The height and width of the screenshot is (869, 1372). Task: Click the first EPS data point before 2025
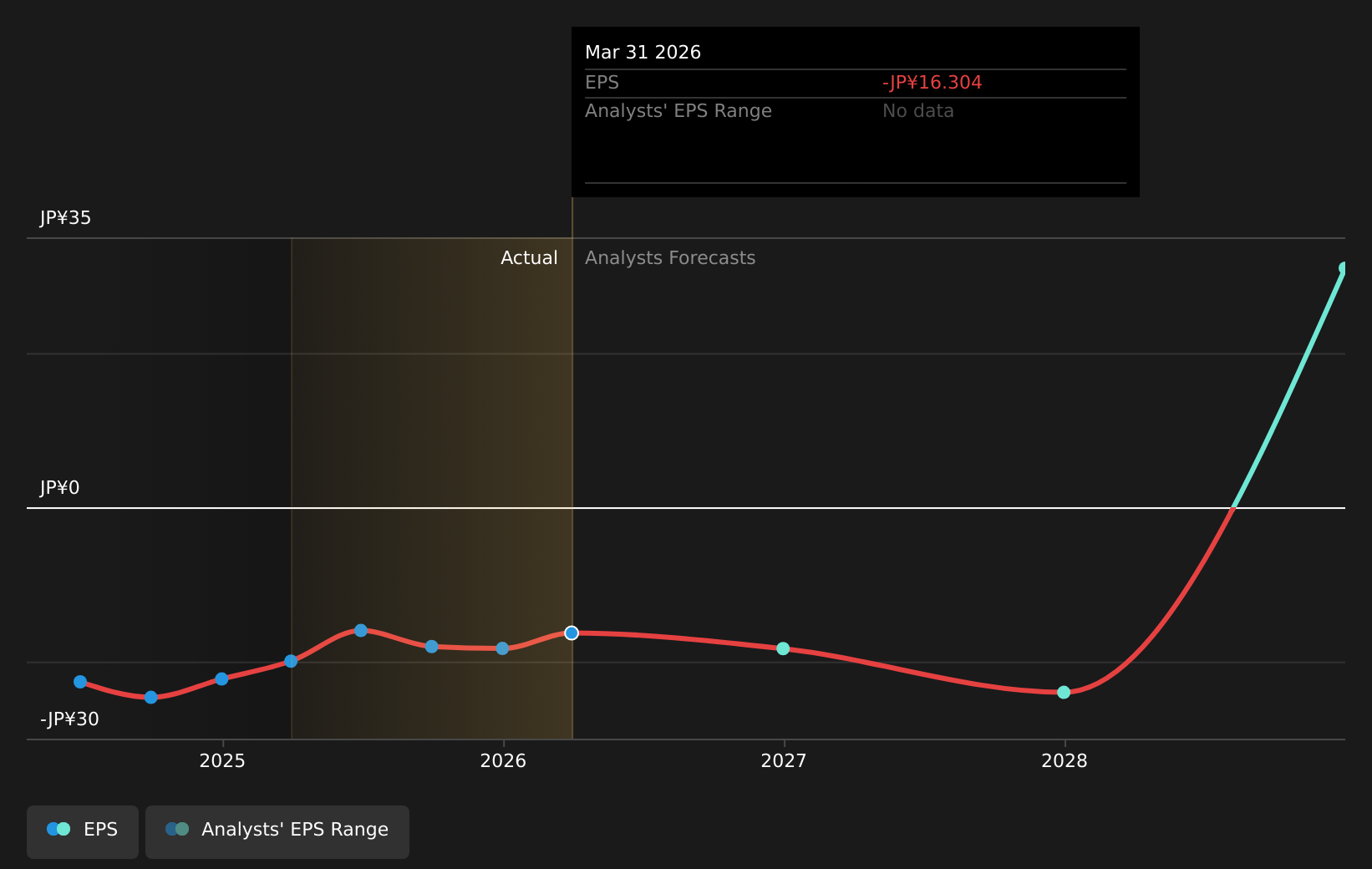(80, 682)
